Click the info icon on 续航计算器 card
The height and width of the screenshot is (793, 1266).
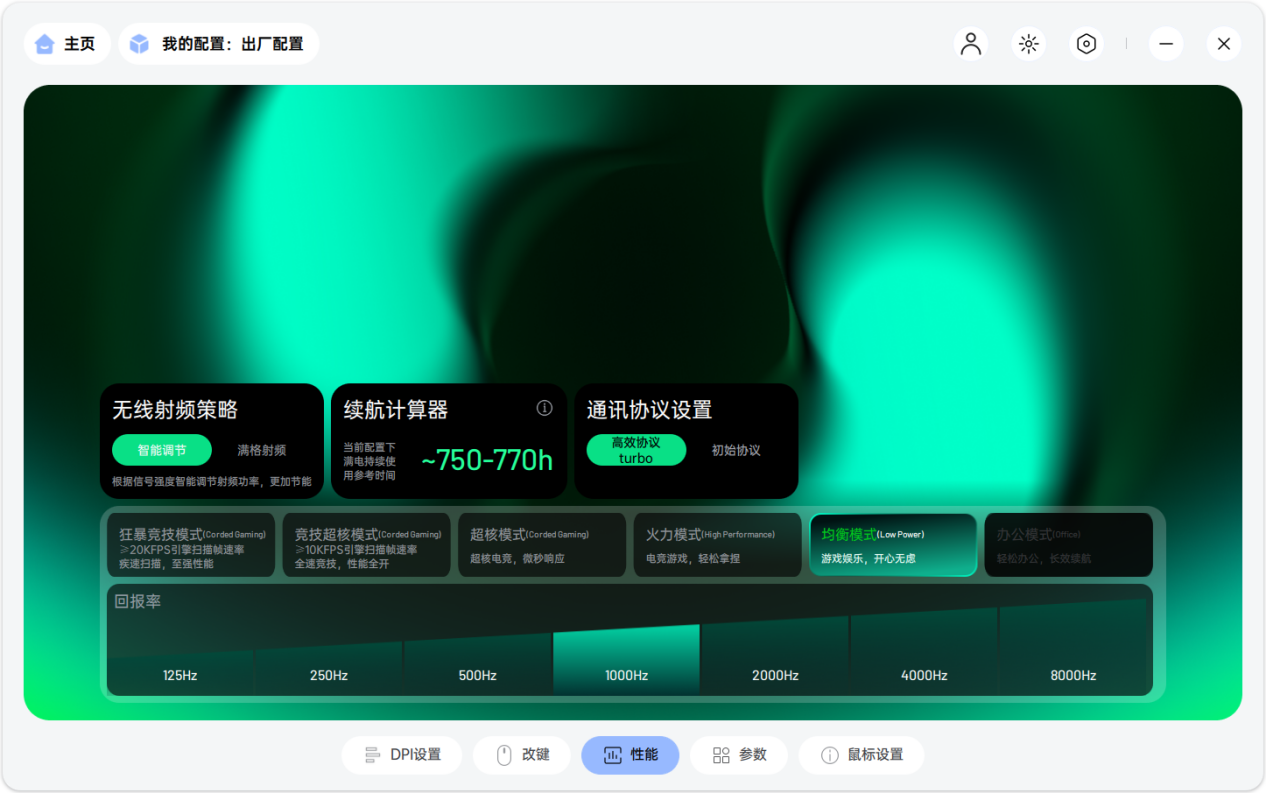point(544,409)
